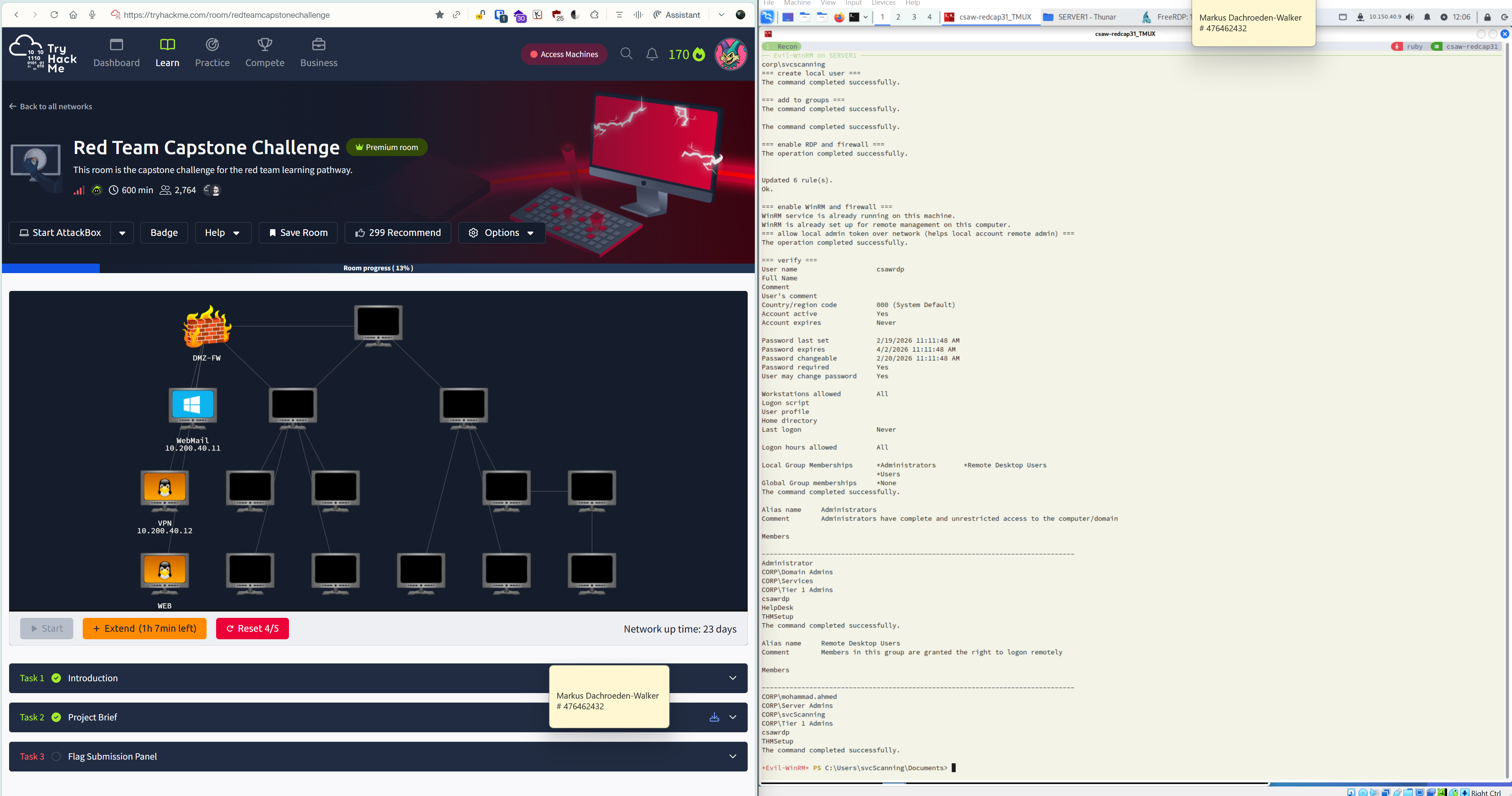Click the WebMail Windows machine node
The image size is (1512, 796).
point(192,405)
